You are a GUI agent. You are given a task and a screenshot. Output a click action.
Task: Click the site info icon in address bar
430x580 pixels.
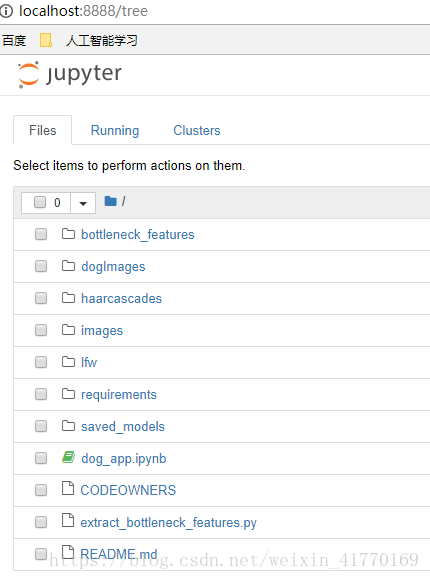click(6, 11)
